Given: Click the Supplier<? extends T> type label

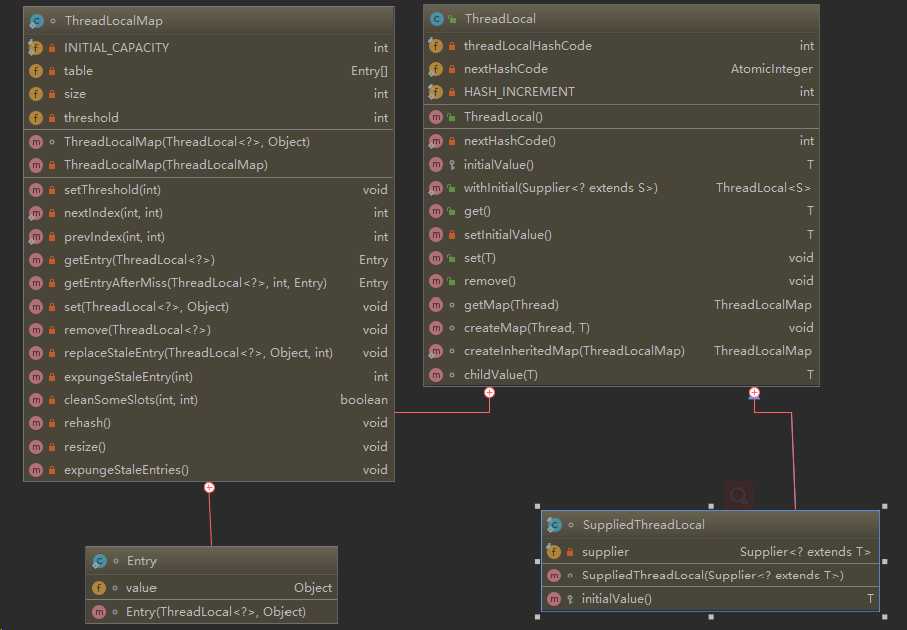Looking at the screenshot, I should pos(805,552).
